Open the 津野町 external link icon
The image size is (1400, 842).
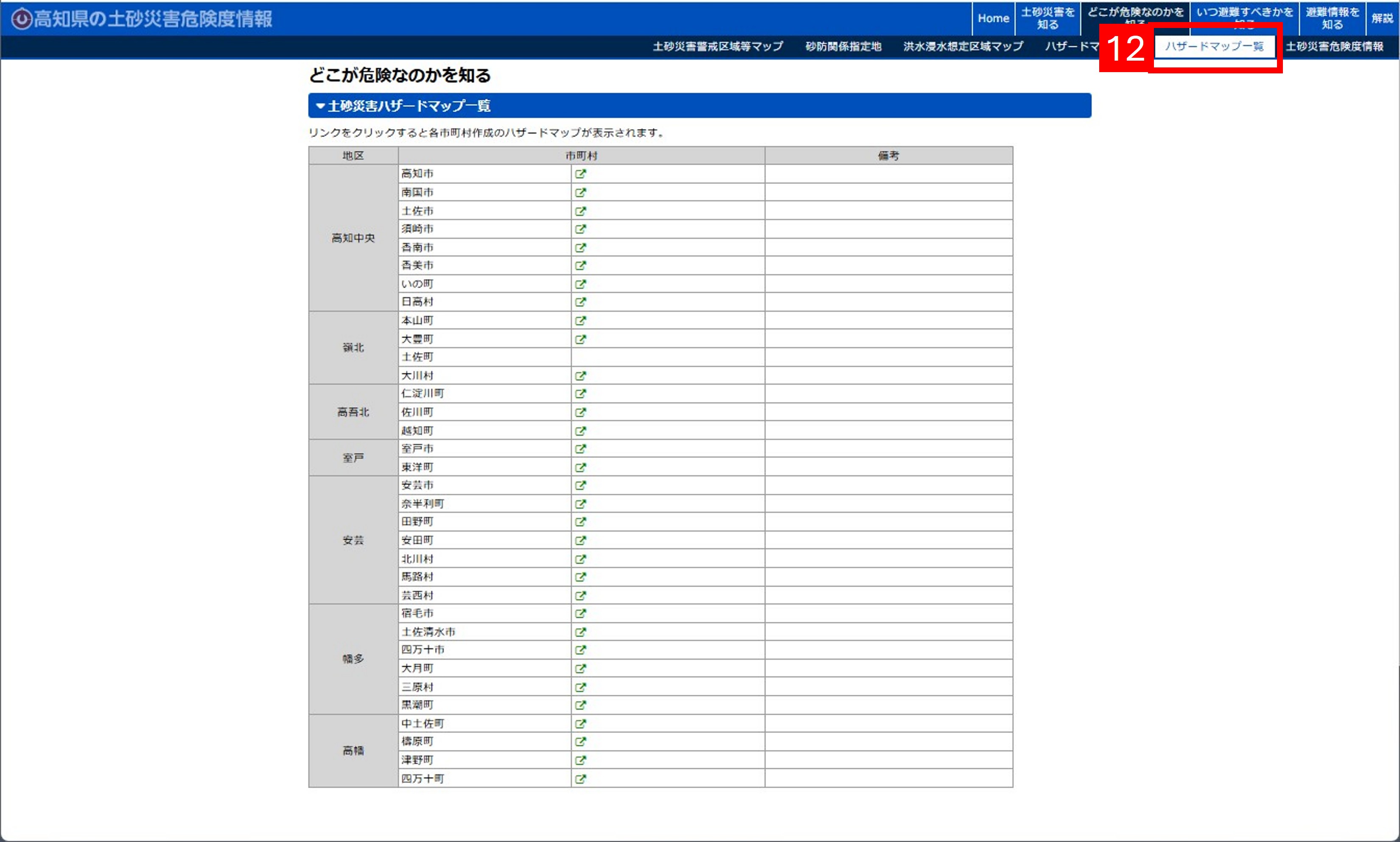point(580,760)
